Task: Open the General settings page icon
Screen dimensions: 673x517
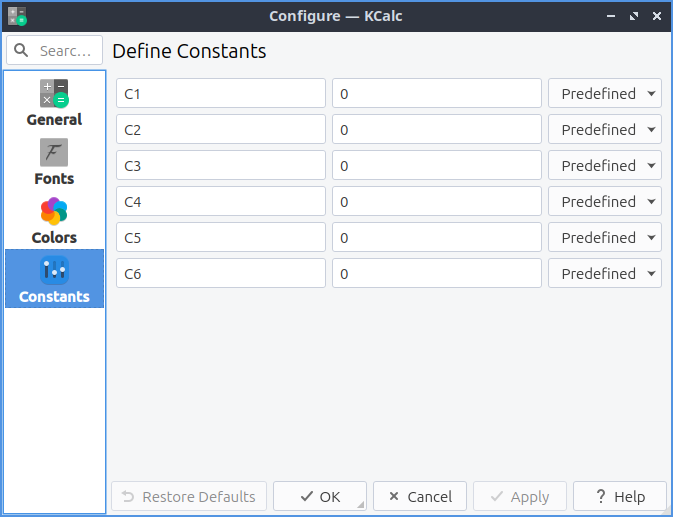Action: tap(54, 94)
